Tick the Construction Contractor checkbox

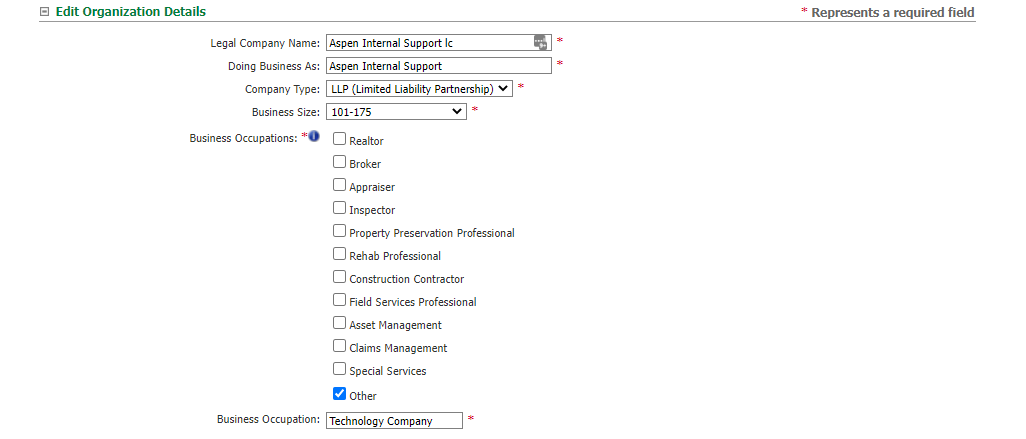click(339, 277)
